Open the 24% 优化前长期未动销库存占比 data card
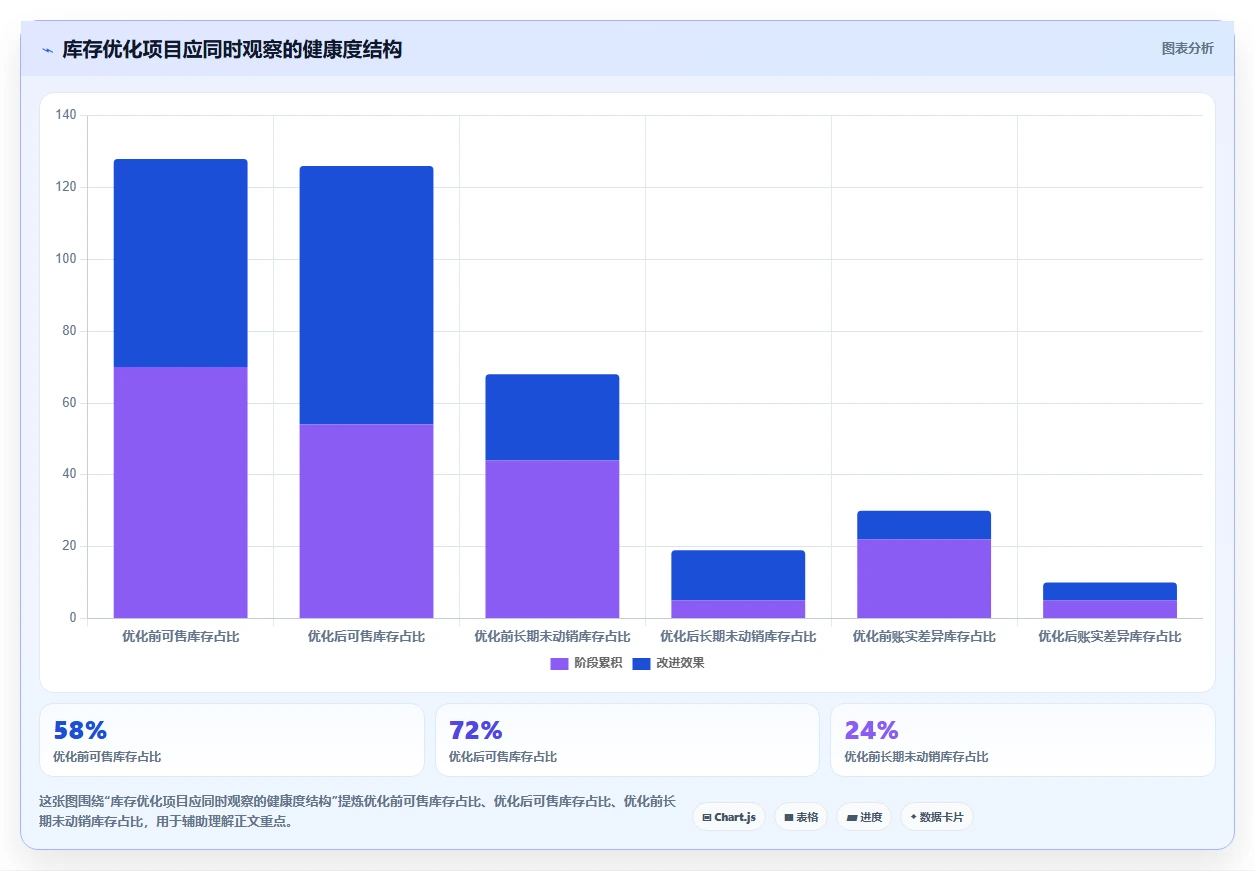The width and height of the screenshot is (1255, 871). pos(1023,740)
